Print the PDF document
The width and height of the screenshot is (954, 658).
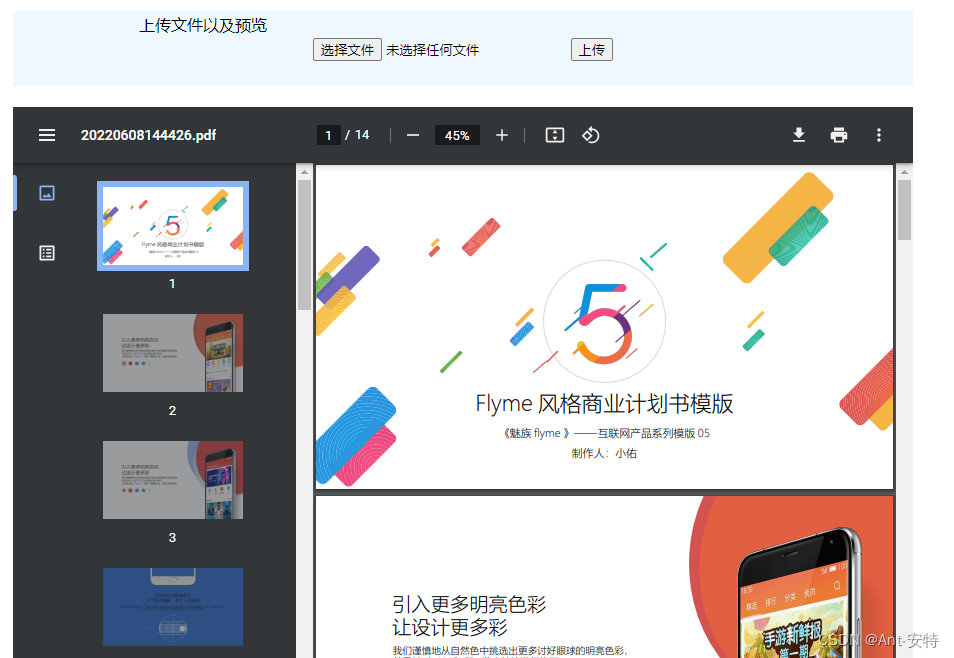click(838, 135)
